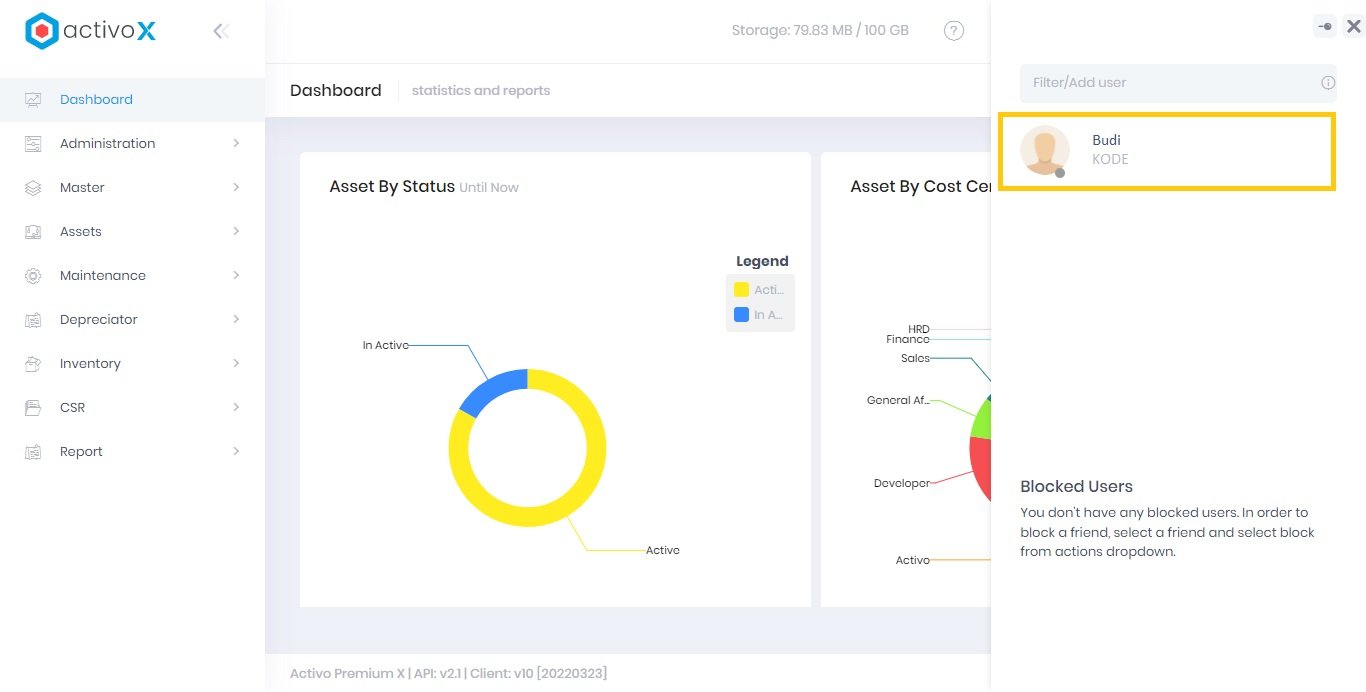Open the help question mark icon

954,31
